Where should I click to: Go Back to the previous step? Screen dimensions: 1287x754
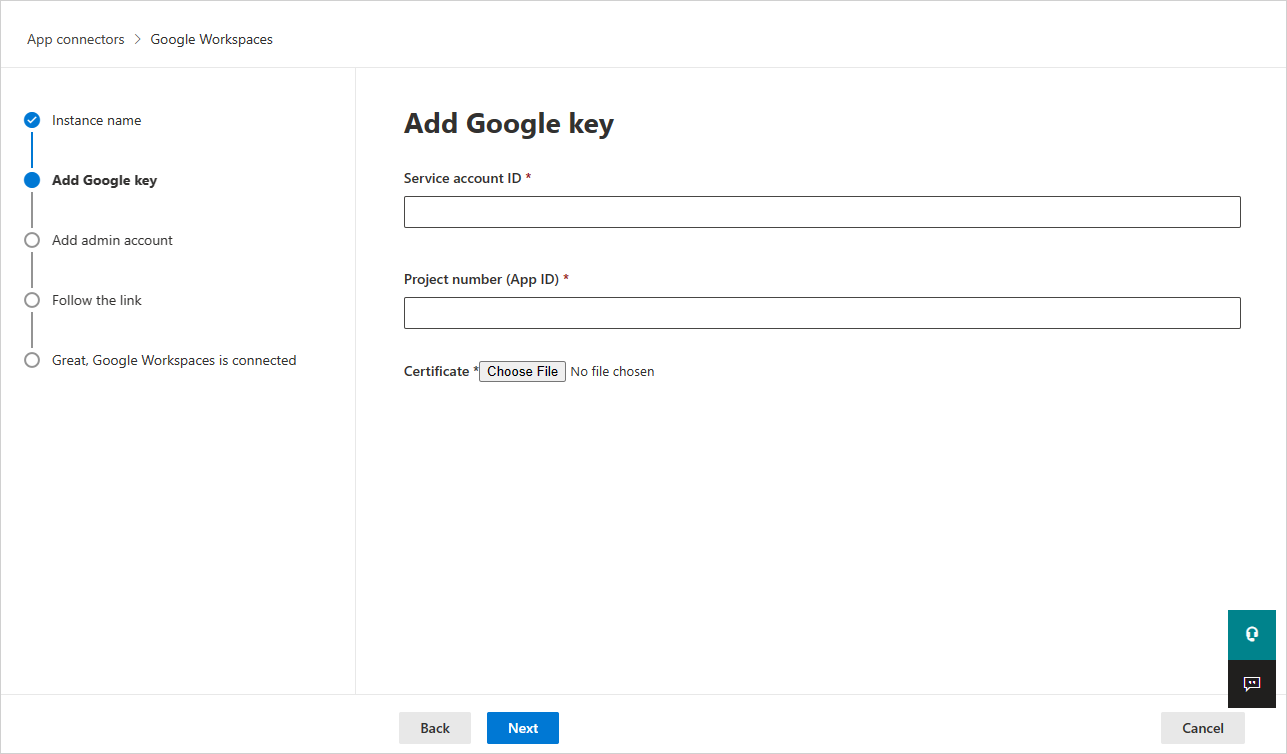pyautogui.click(x=435, y=728)
